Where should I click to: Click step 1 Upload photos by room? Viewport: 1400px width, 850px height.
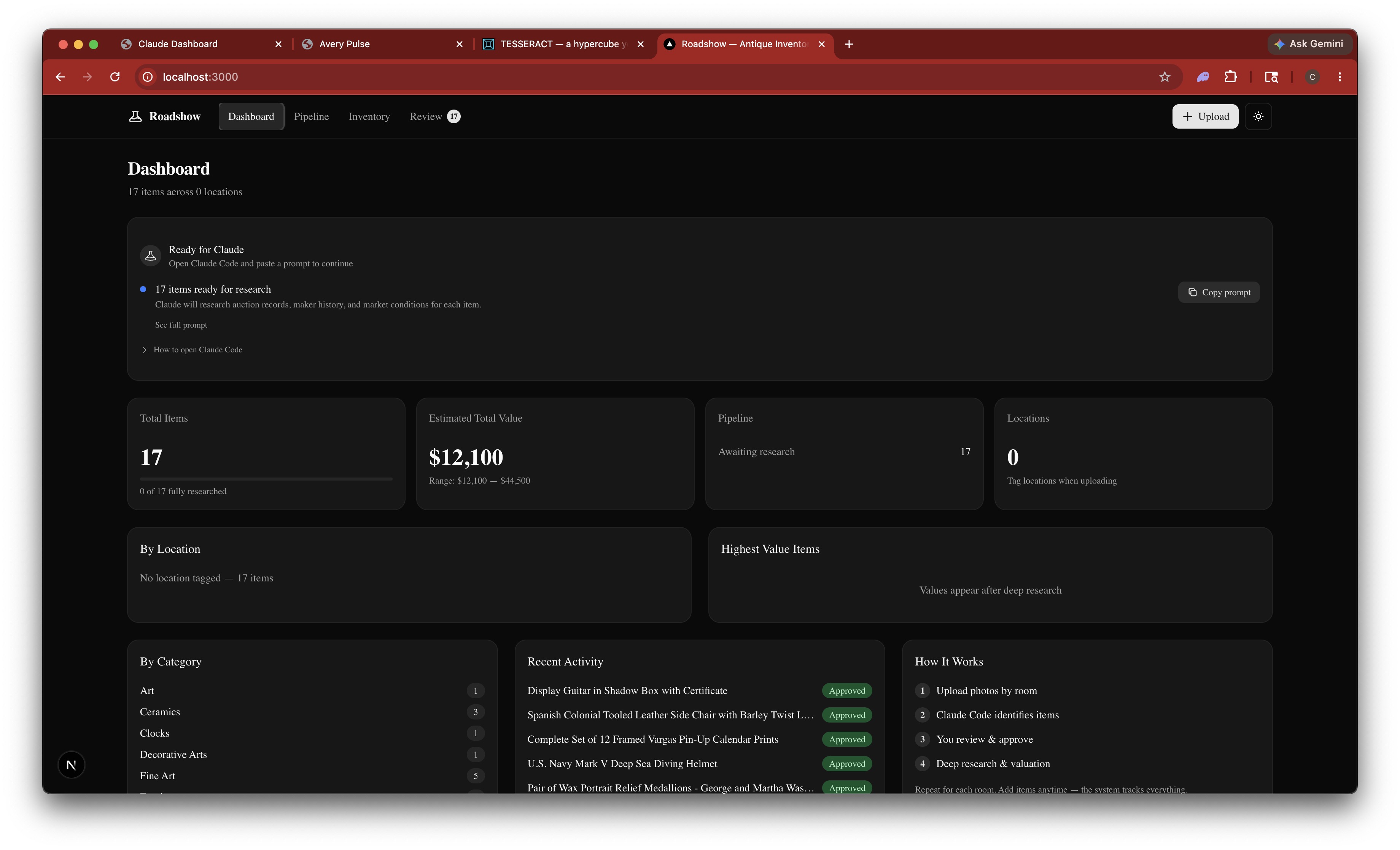(x=976, y=690)
